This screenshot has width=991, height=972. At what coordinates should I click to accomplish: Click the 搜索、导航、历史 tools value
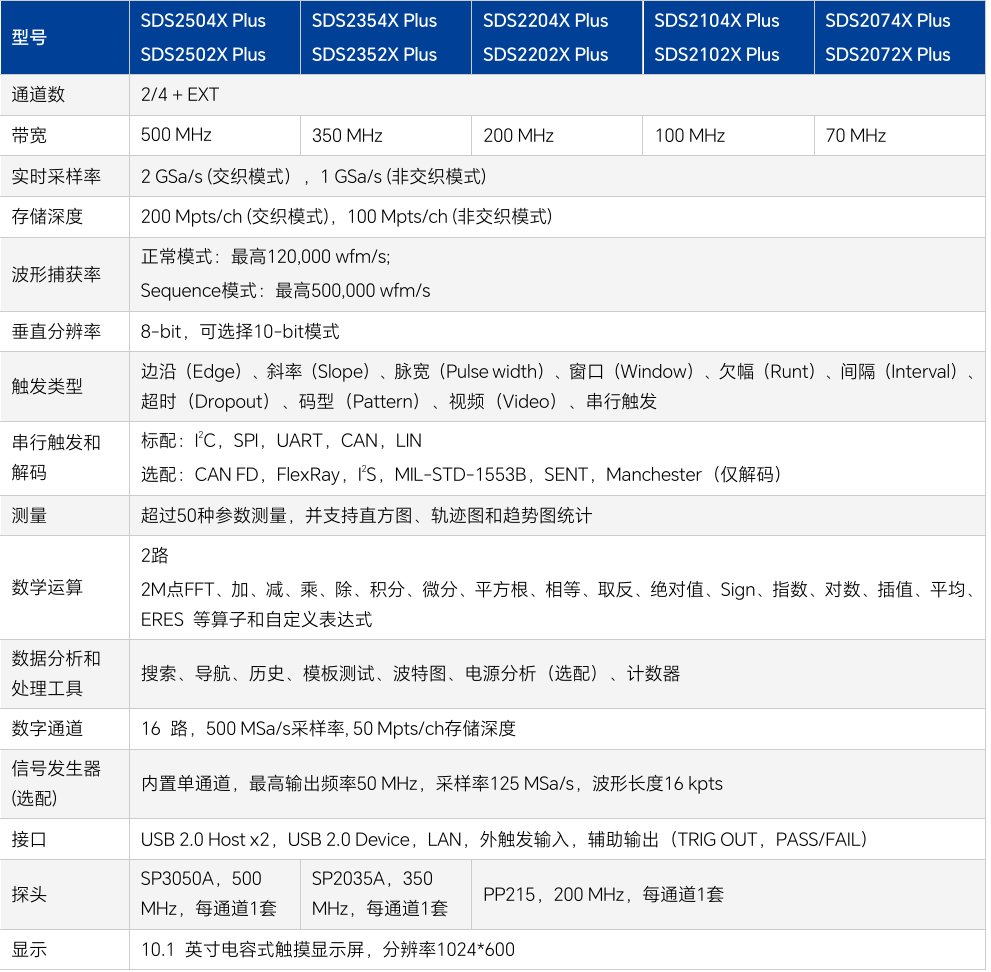(410, 674)
